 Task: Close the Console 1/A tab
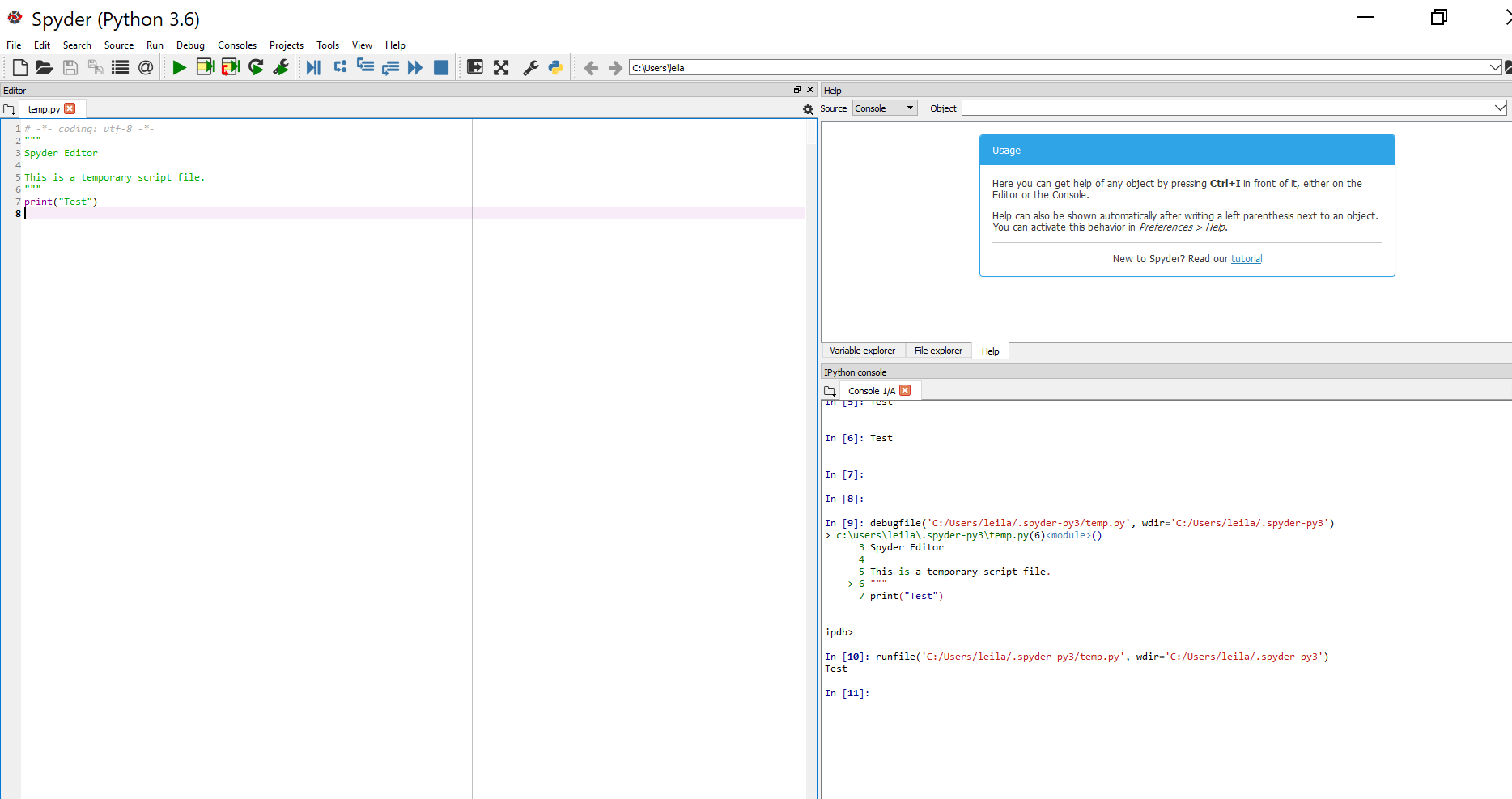pos(906,390)
